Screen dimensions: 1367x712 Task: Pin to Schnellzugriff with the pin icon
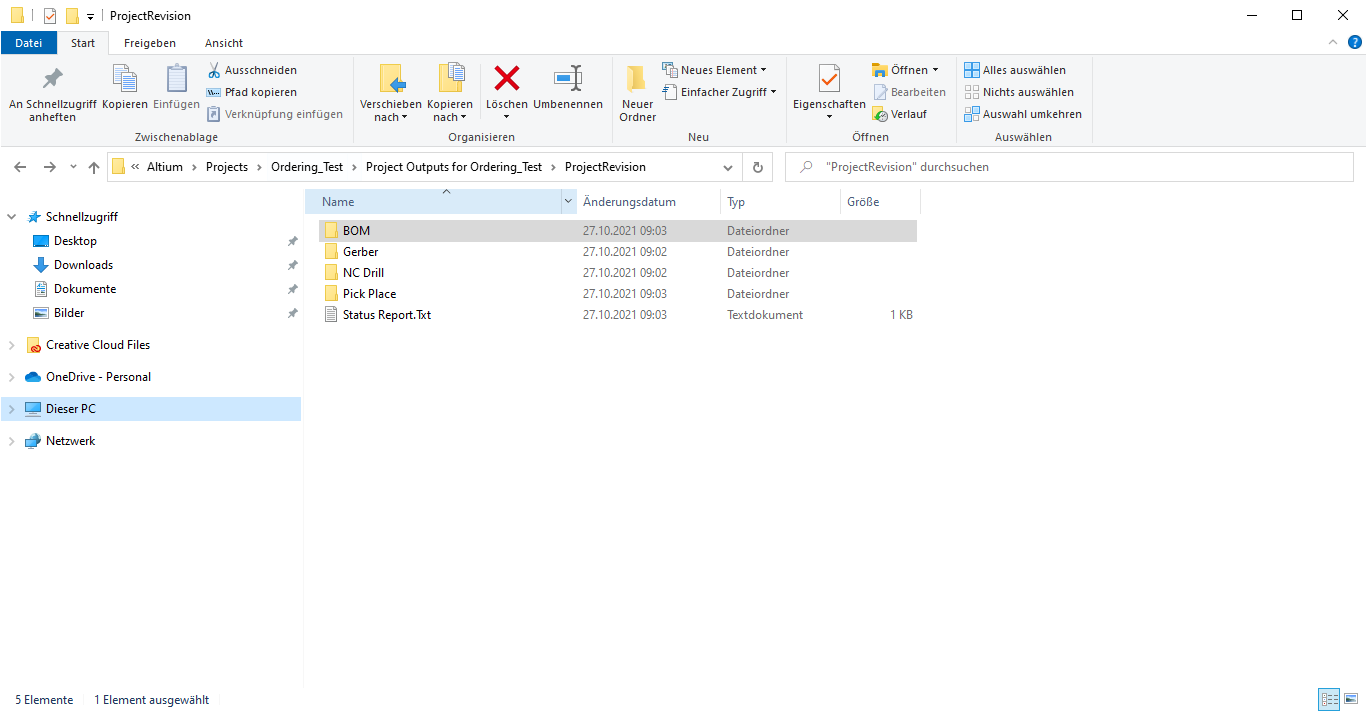(x=52, y=78)
